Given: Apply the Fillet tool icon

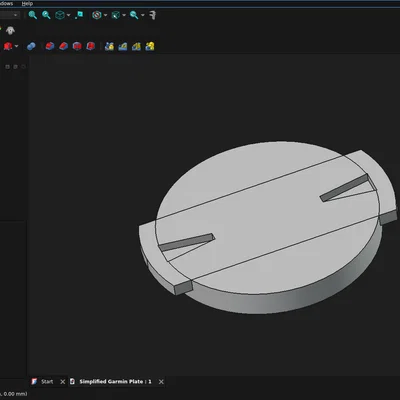Looking at the screenshot, I should point(50,46).
